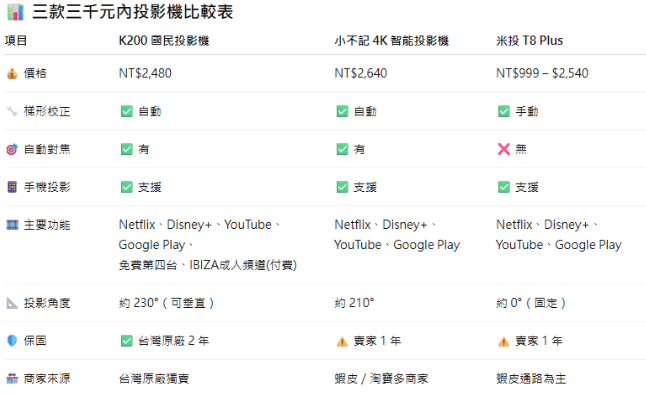Select the title 三款三千元內投影機比較表
Image resolution: width=646 pixels, height=394 pixels.
point(133,12)
